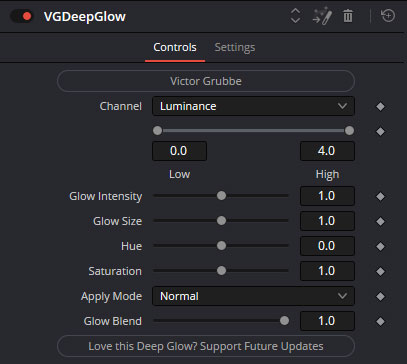Viewport: 407px width, 364px height.
Task: Toggle the Apply Mode keyframe diamond
Action: tap(380, 296)
